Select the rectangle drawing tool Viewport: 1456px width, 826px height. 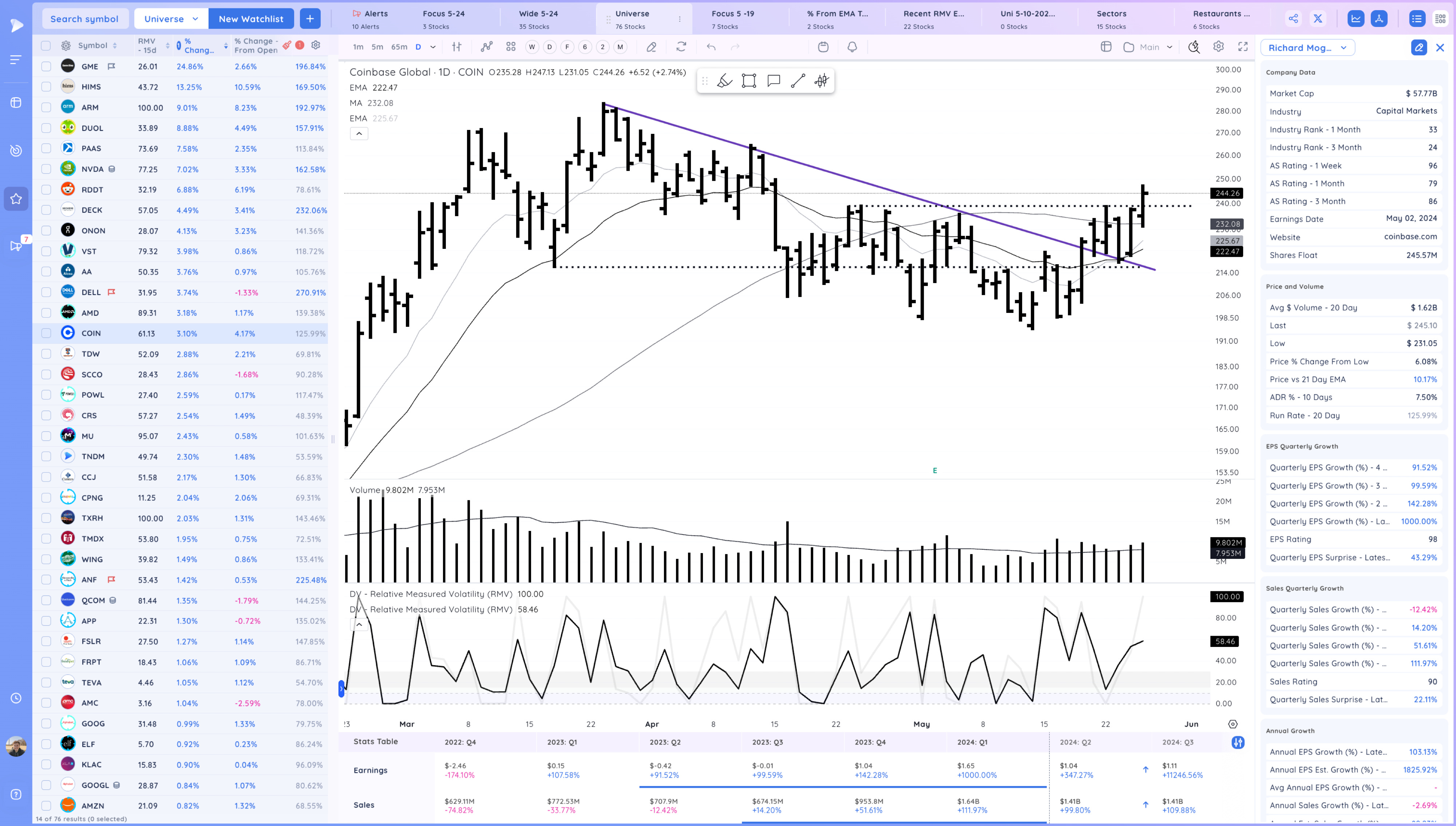coord(749,81)
